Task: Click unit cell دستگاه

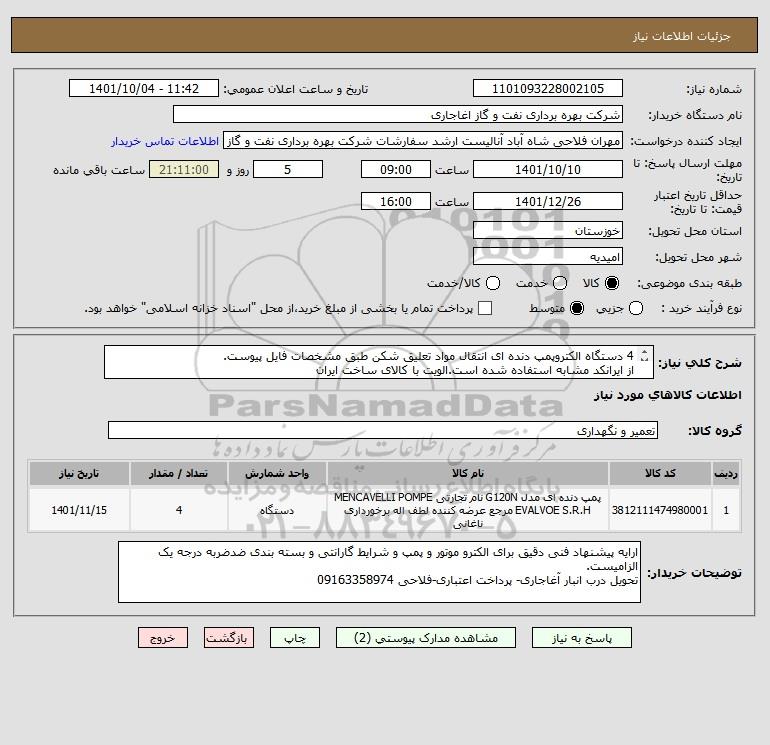Action: pyautogui.click(x=277, y=510)
